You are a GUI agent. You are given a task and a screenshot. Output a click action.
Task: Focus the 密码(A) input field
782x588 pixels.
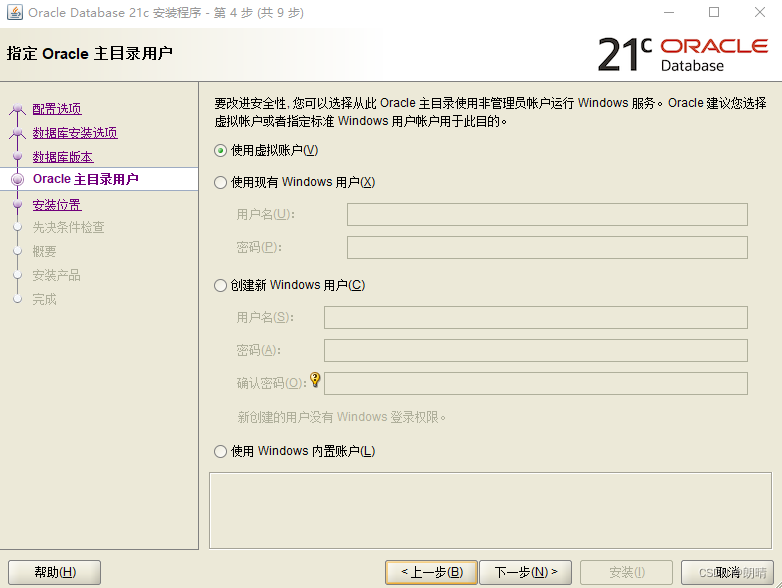[x=536, y=350]
